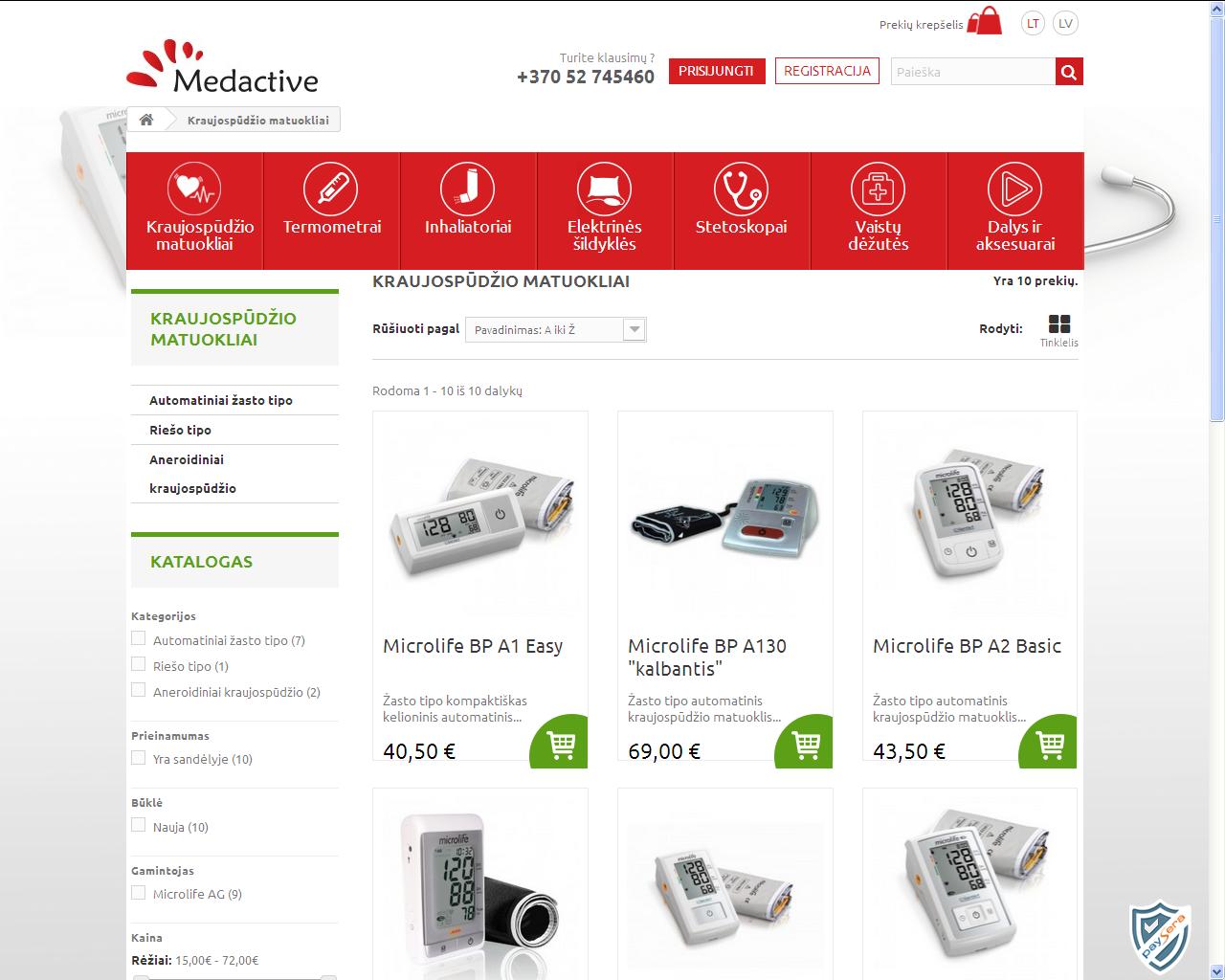The image size is (1225, 980).
Task: Switch to Tinklelis grid view icon
Action: click(1059, 323)
